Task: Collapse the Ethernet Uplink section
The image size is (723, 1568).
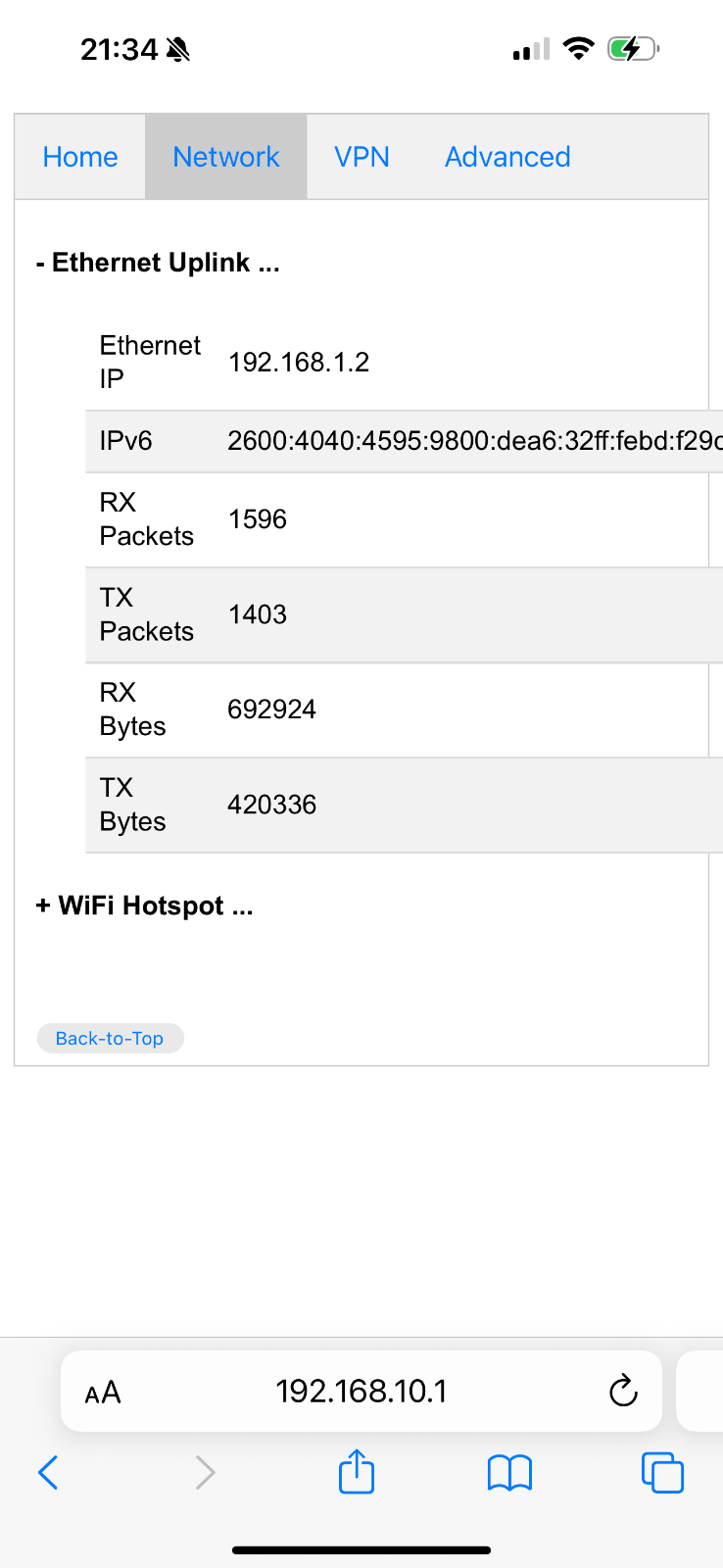Action: (x=158, y=263)
